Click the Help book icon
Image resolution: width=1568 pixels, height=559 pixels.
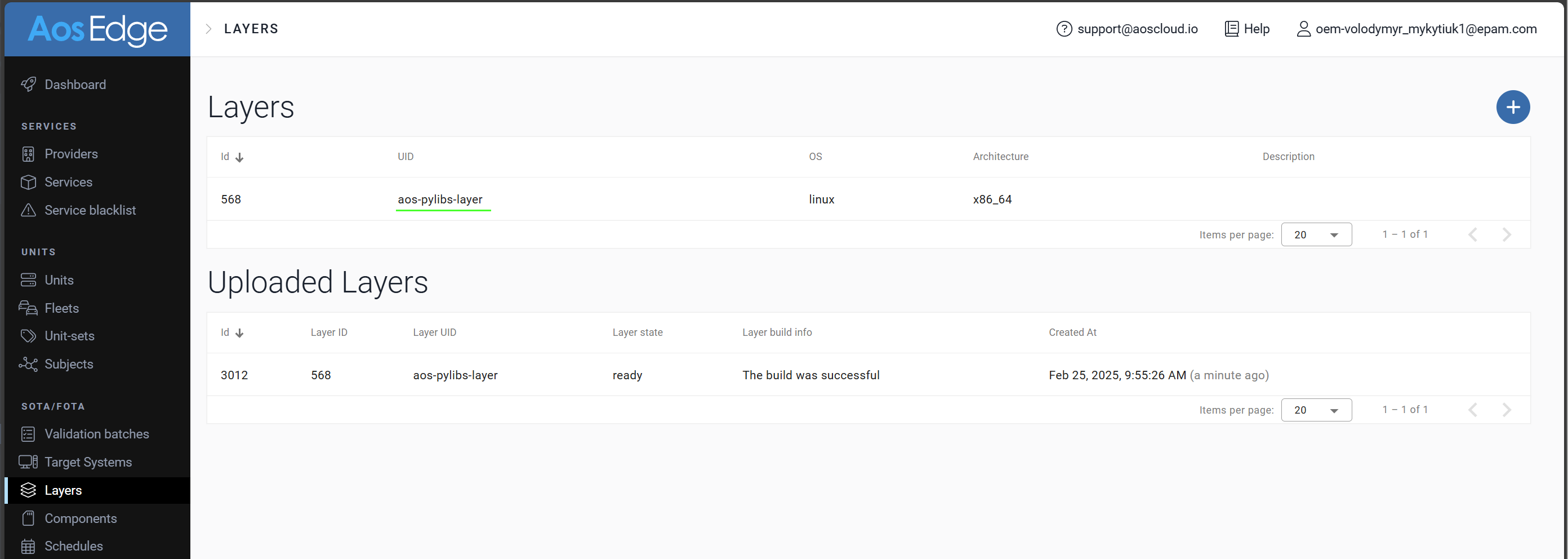(1231, 29)
